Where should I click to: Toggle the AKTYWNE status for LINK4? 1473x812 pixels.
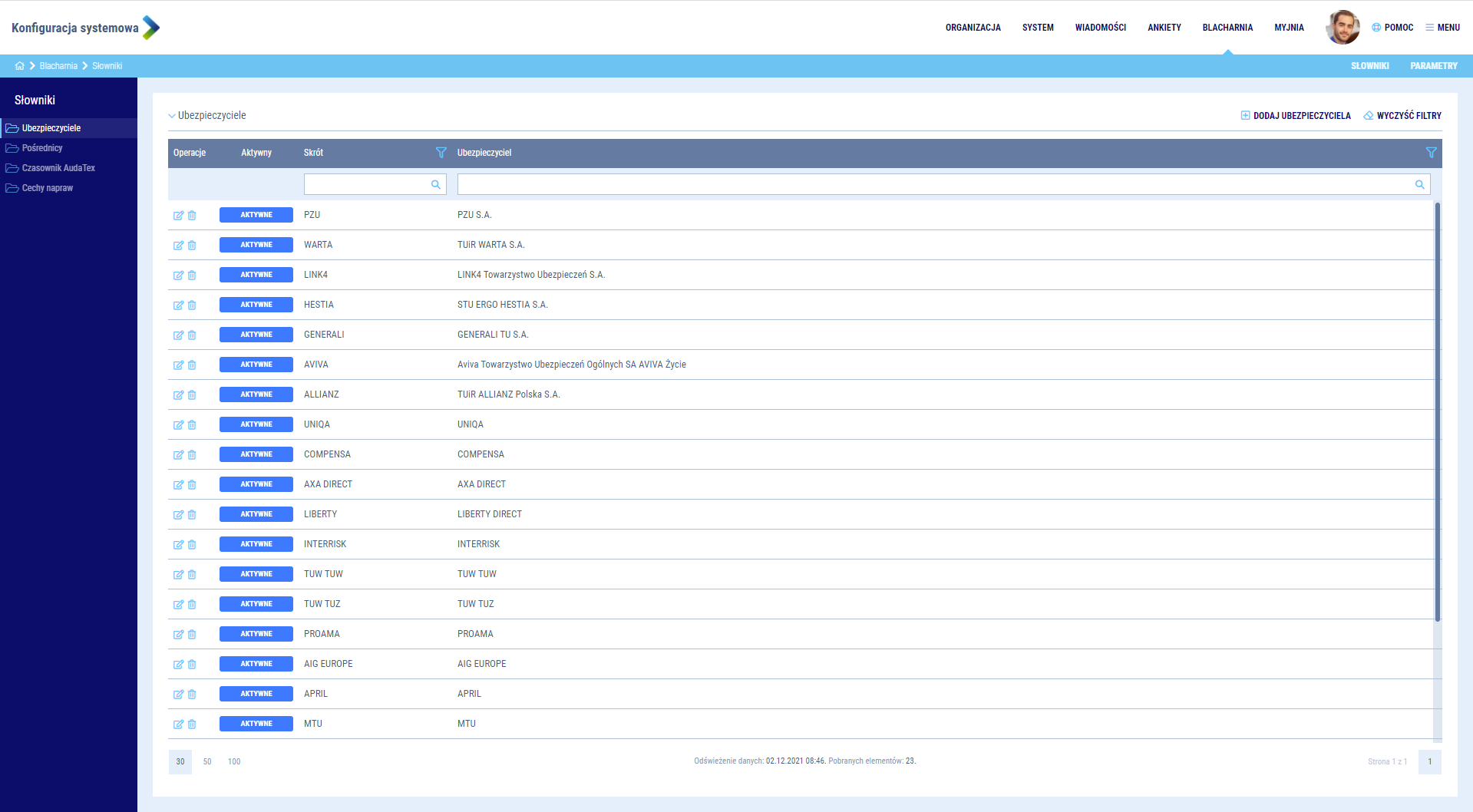[256, 275]
